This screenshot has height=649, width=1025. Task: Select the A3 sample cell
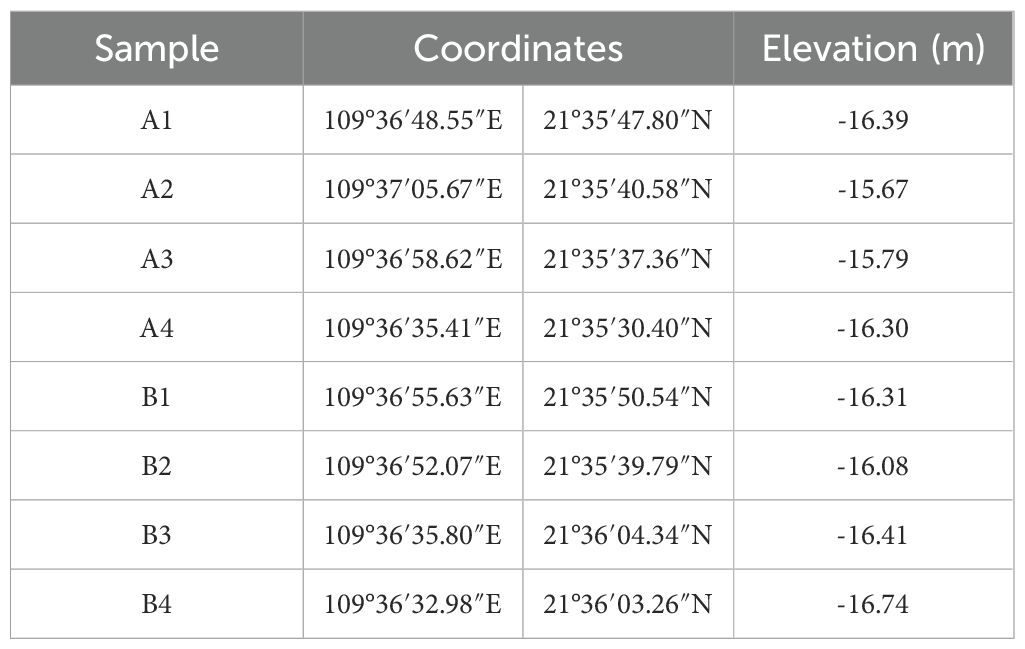coord(157,259)
